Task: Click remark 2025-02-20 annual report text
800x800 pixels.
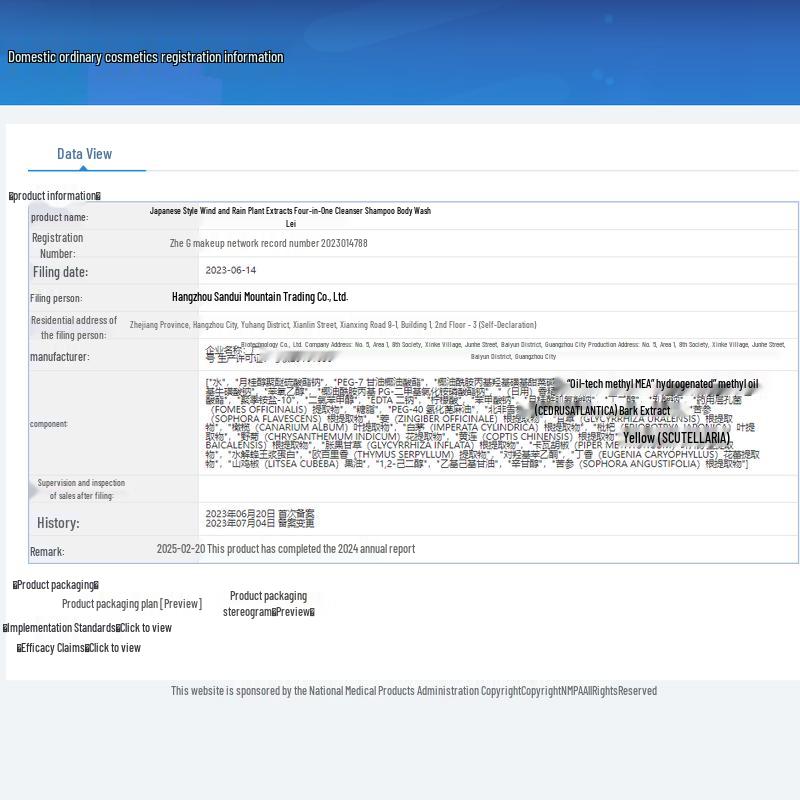Action: point(286,549)
